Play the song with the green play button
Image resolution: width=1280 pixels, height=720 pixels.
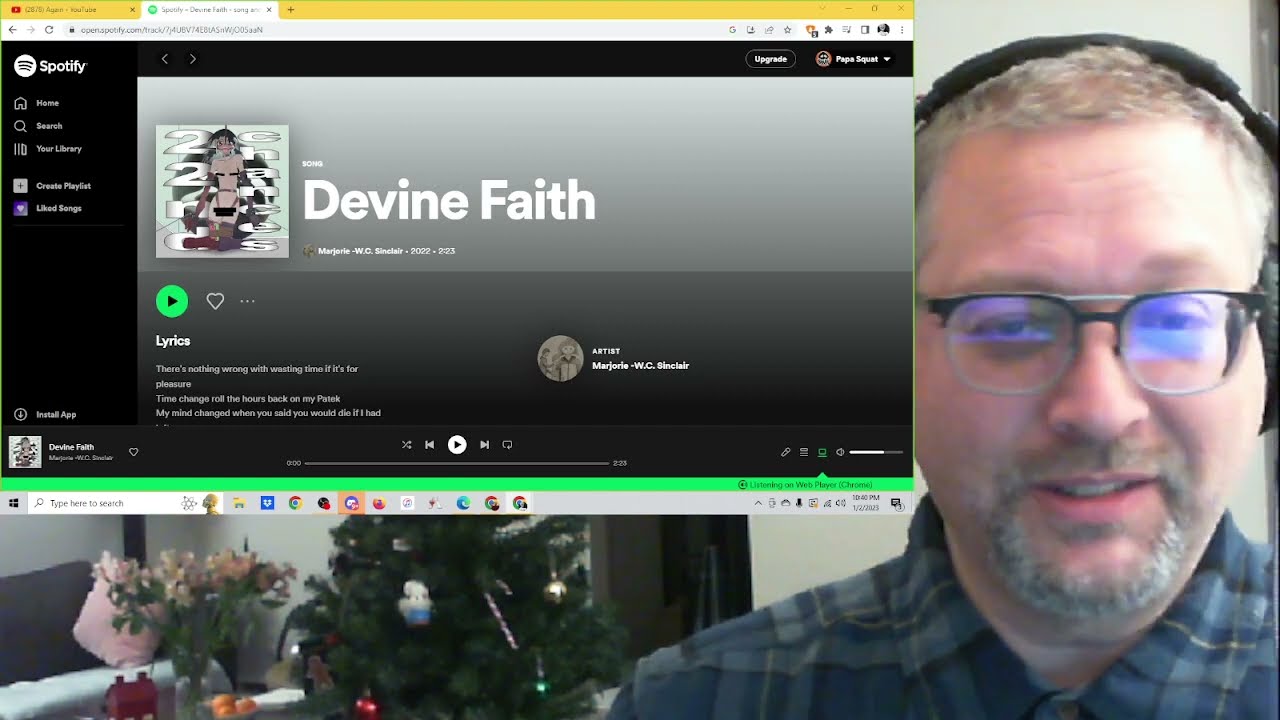coord(172,301)
